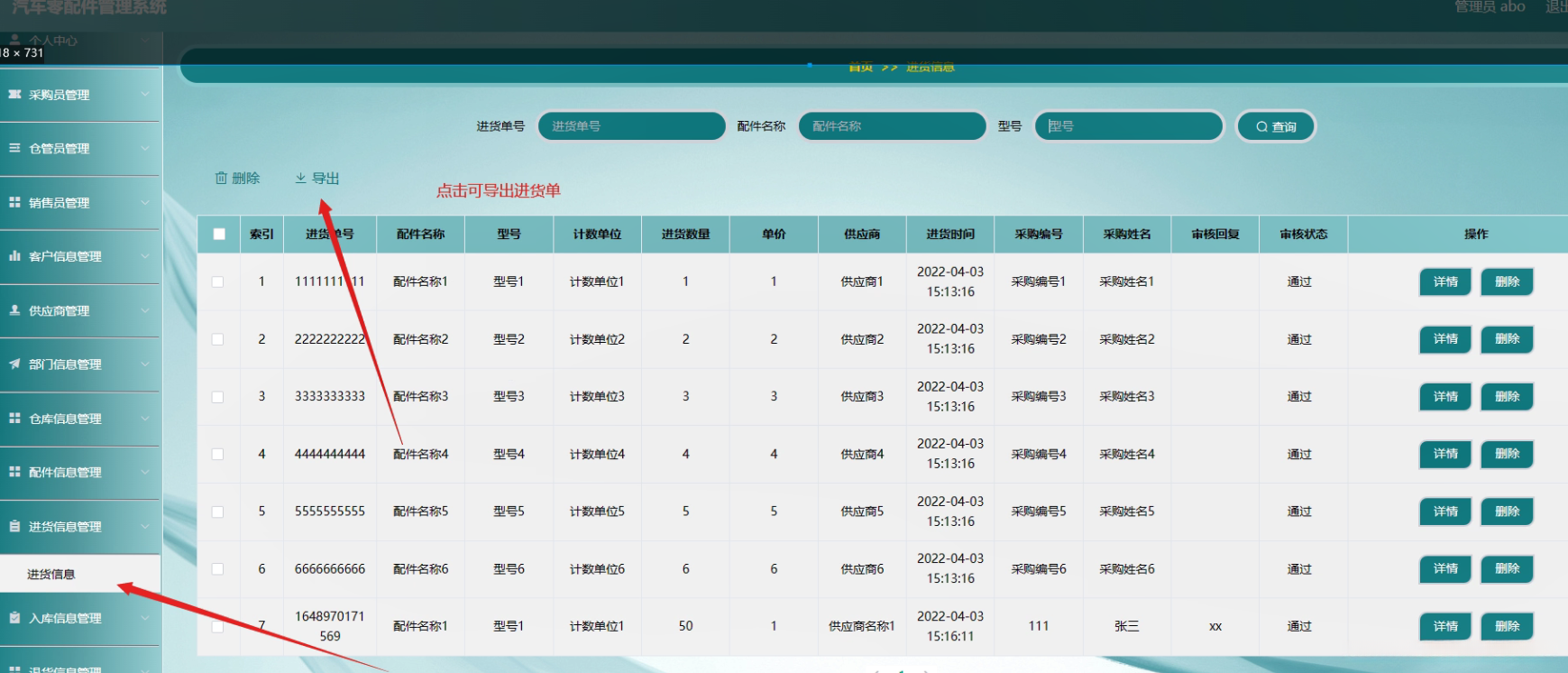This screenshot has width=1568, height=673.
Task: Click the 销售员管理 grid icon
Action: [14, 202]
